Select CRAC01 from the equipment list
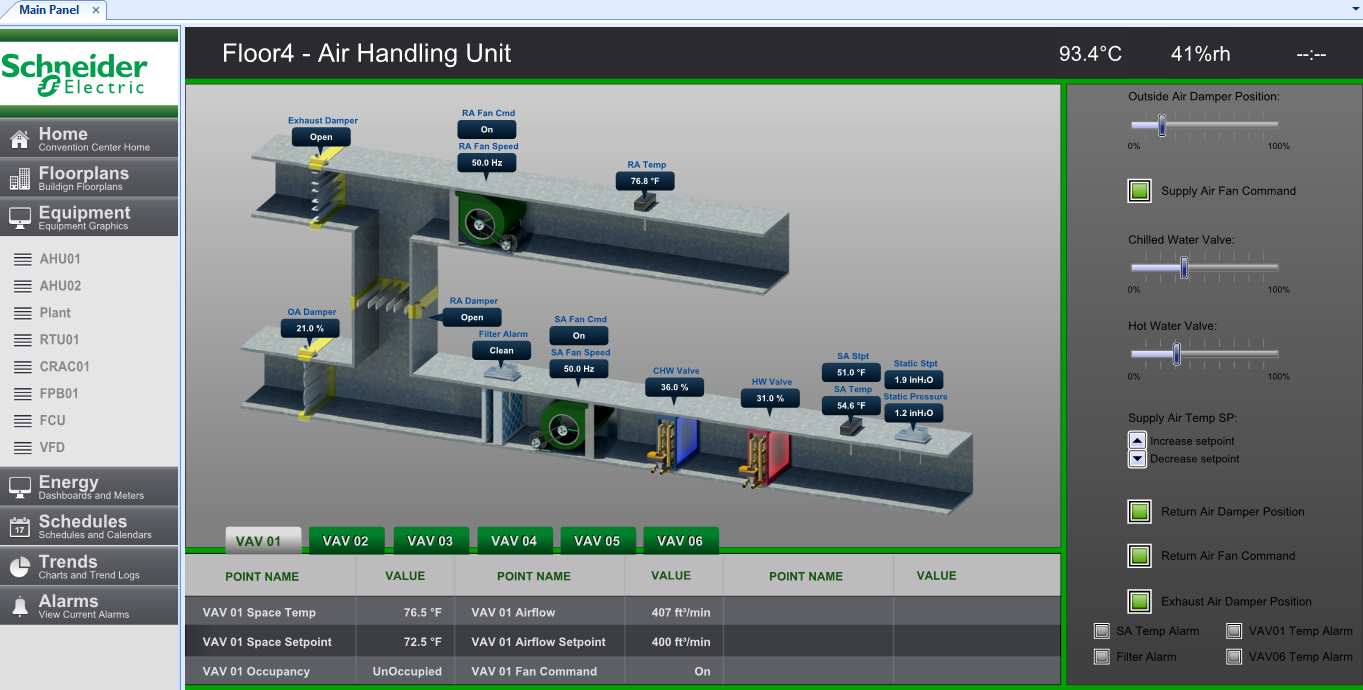 [x=64, y=367]
